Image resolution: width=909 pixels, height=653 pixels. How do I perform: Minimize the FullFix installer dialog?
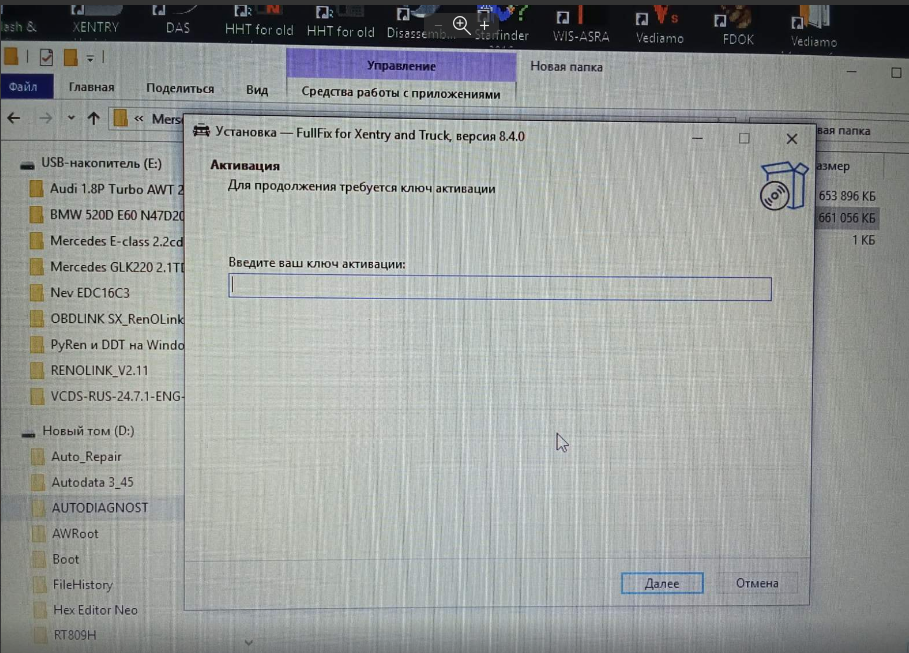(697, 138)
